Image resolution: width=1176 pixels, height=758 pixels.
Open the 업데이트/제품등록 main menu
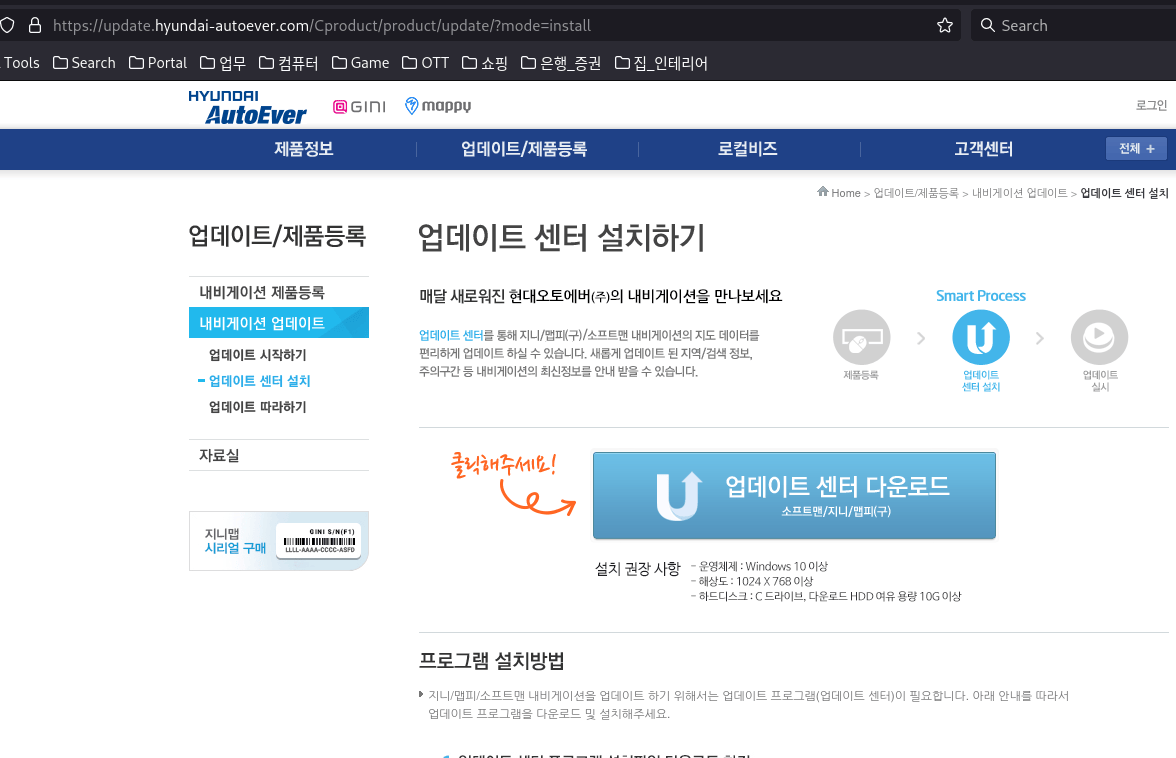pyautogui.click(x=524, y=149)
